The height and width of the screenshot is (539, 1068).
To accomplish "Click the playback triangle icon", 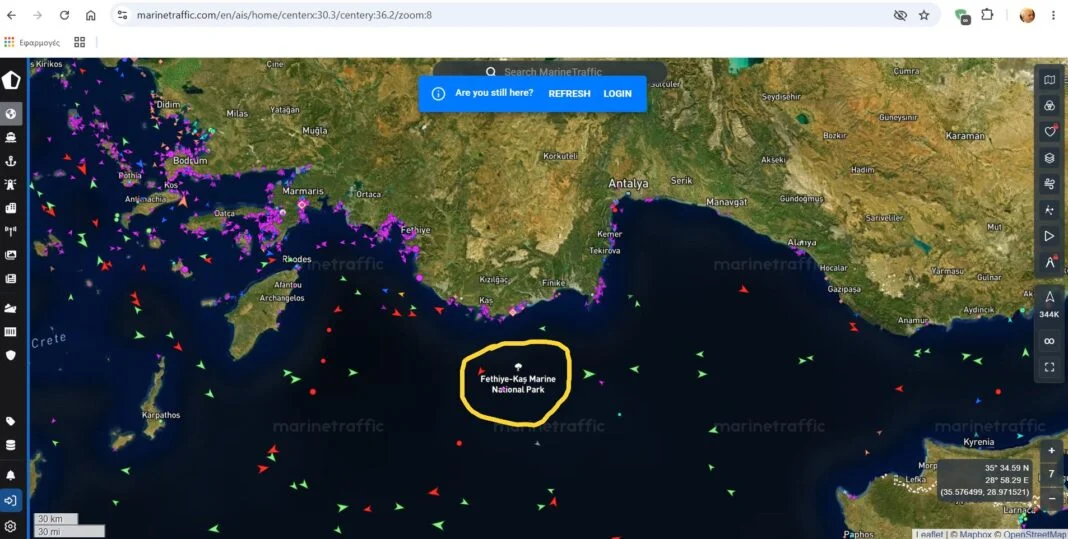I will [1050, 236].
